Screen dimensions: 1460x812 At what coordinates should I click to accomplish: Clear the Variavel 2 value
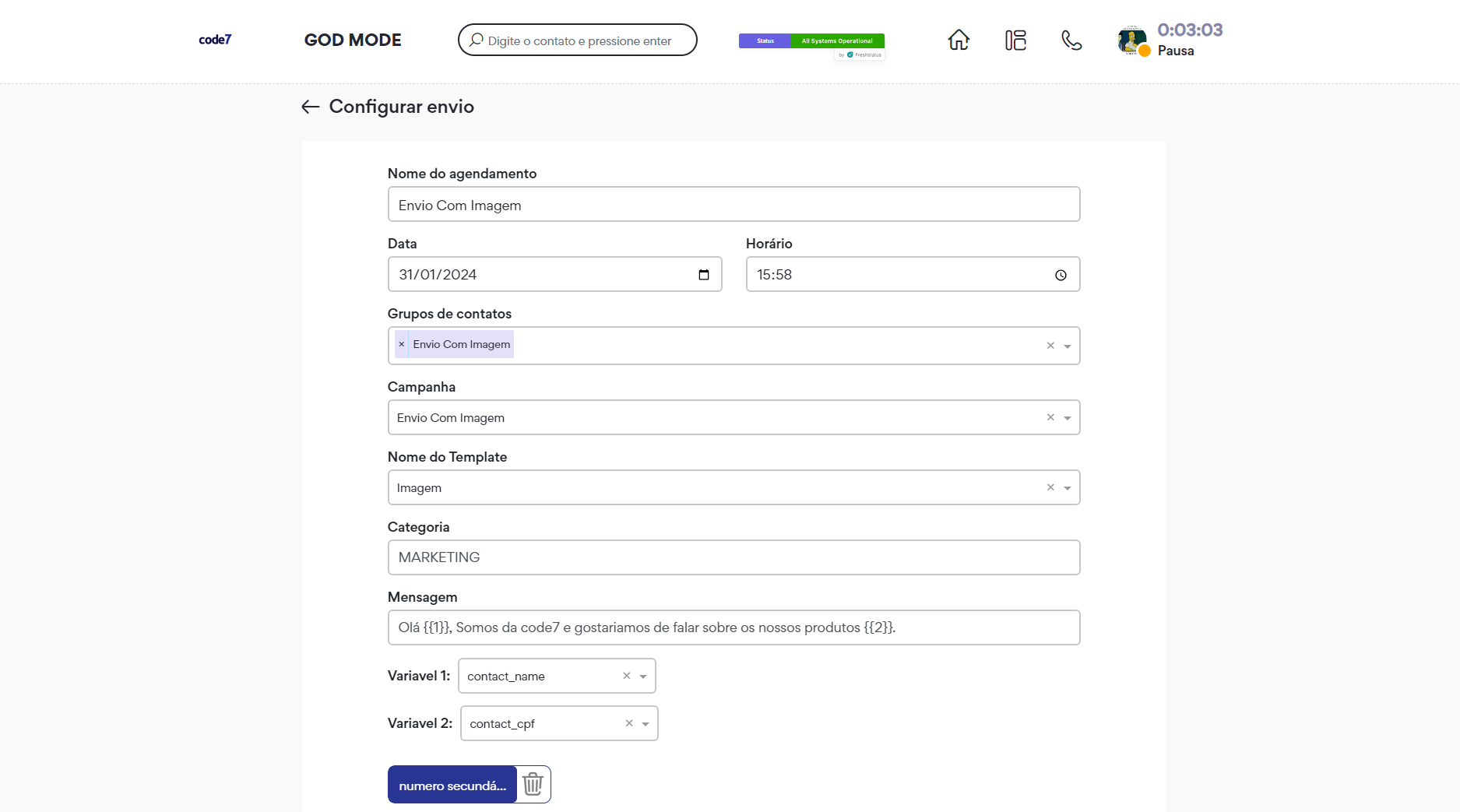click(x=629, y=723)
